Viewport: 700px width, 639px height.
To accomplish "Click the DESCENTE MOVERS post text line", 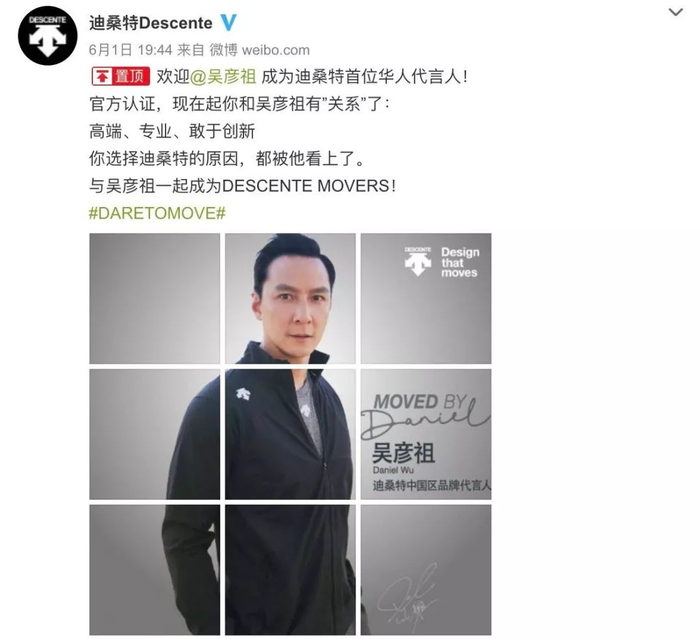I will 242,186.
